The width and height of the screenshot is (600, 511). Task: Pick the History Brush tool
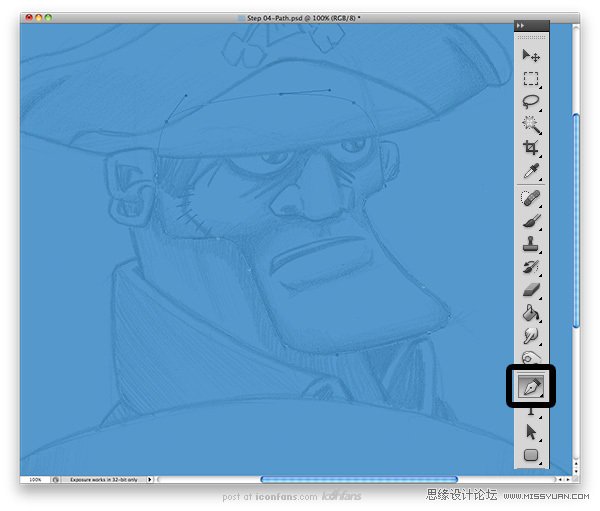pyautogui.click(x=531, y=267)
